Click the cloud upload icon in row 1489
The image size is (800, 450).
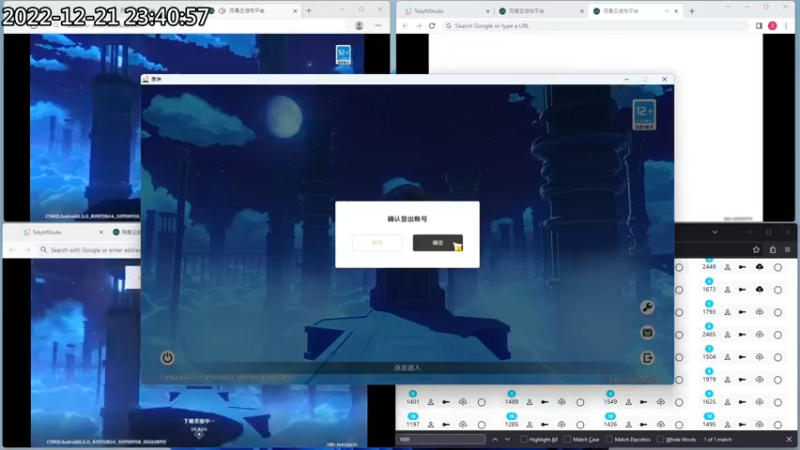click(562, 402)
